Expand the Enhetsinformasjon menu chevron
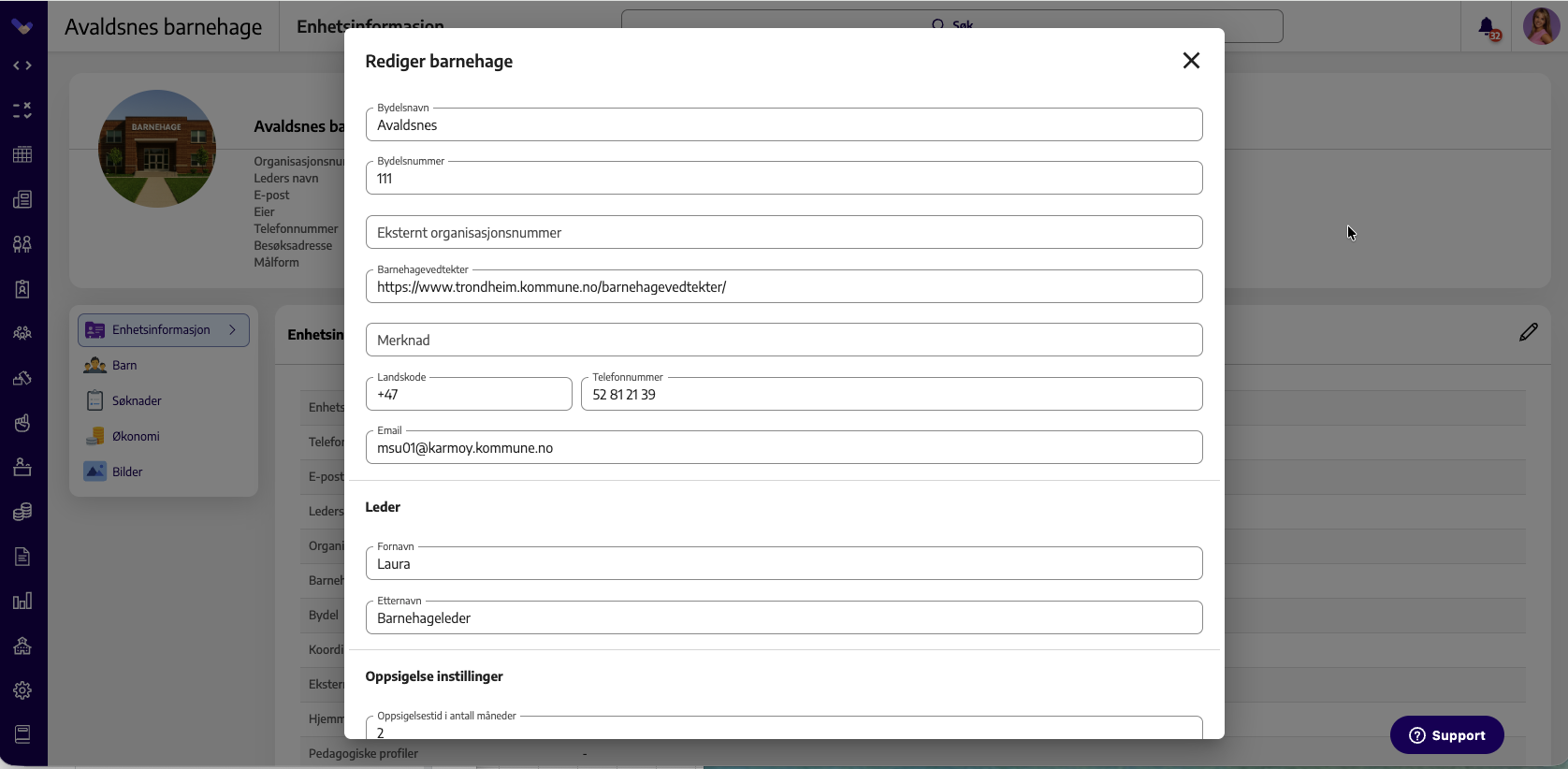This screenshot has width=1568, height=769. coord(232,330)
